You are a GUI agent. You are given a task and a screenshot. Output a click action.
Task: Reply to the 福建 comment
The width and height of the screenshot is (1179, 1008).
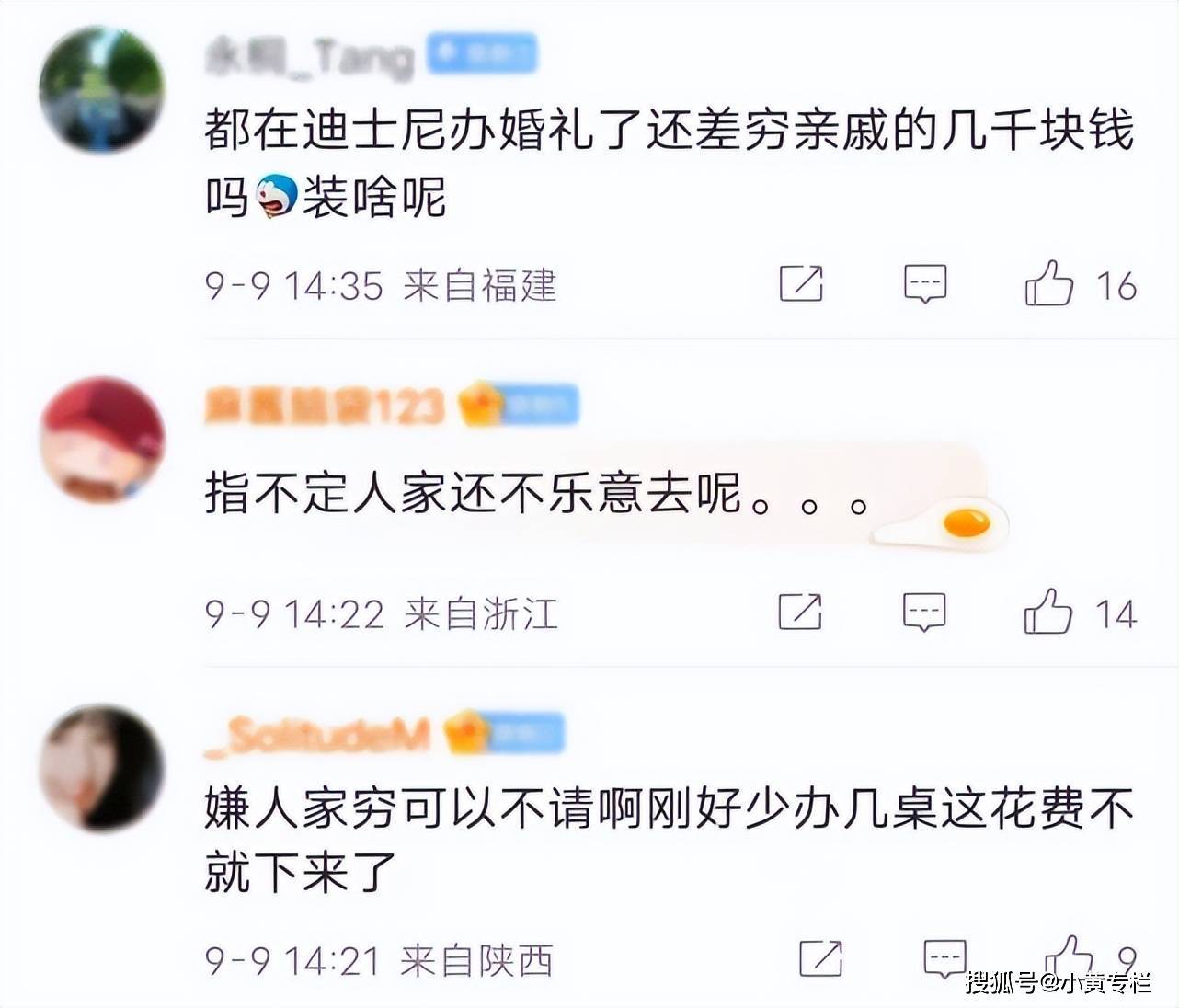[x=925, y=283]
